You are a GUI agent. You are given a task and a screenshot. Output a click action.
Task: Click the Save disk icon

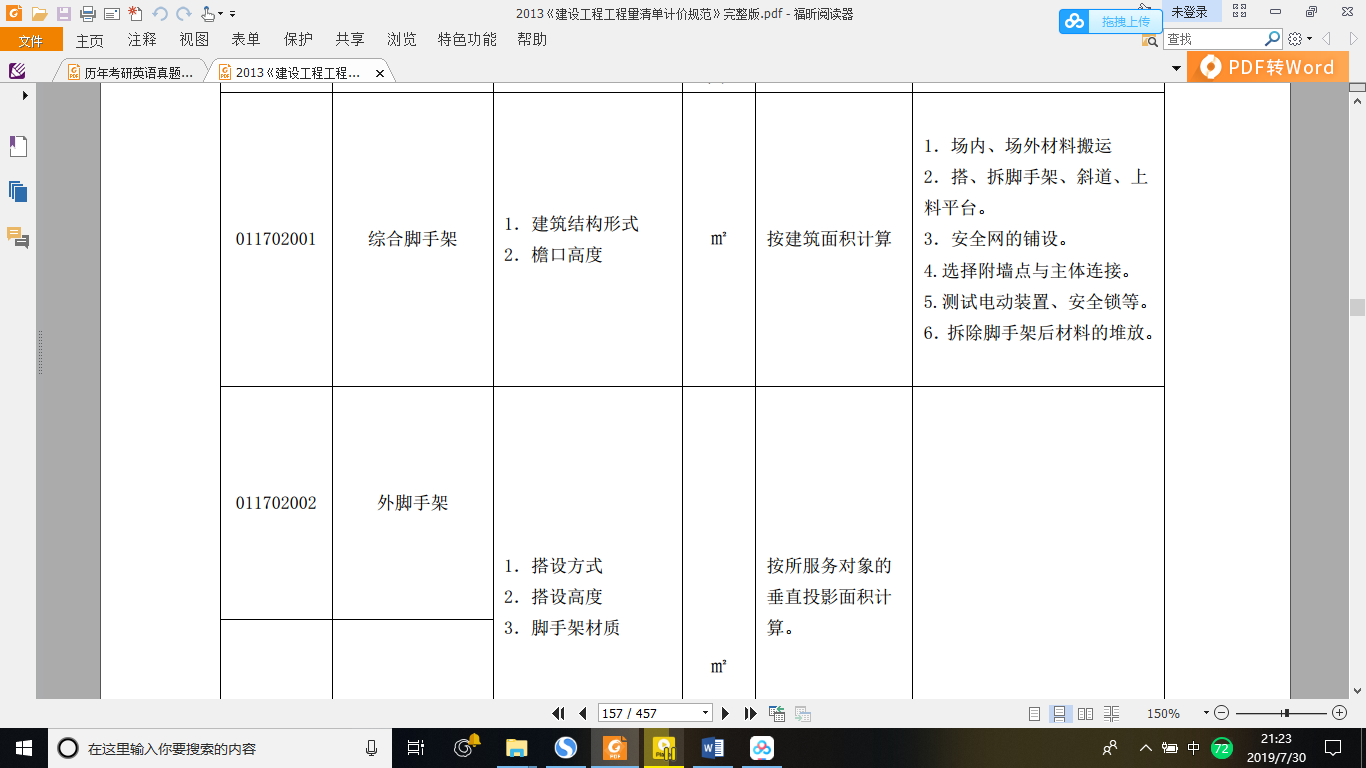coord(64,14)
